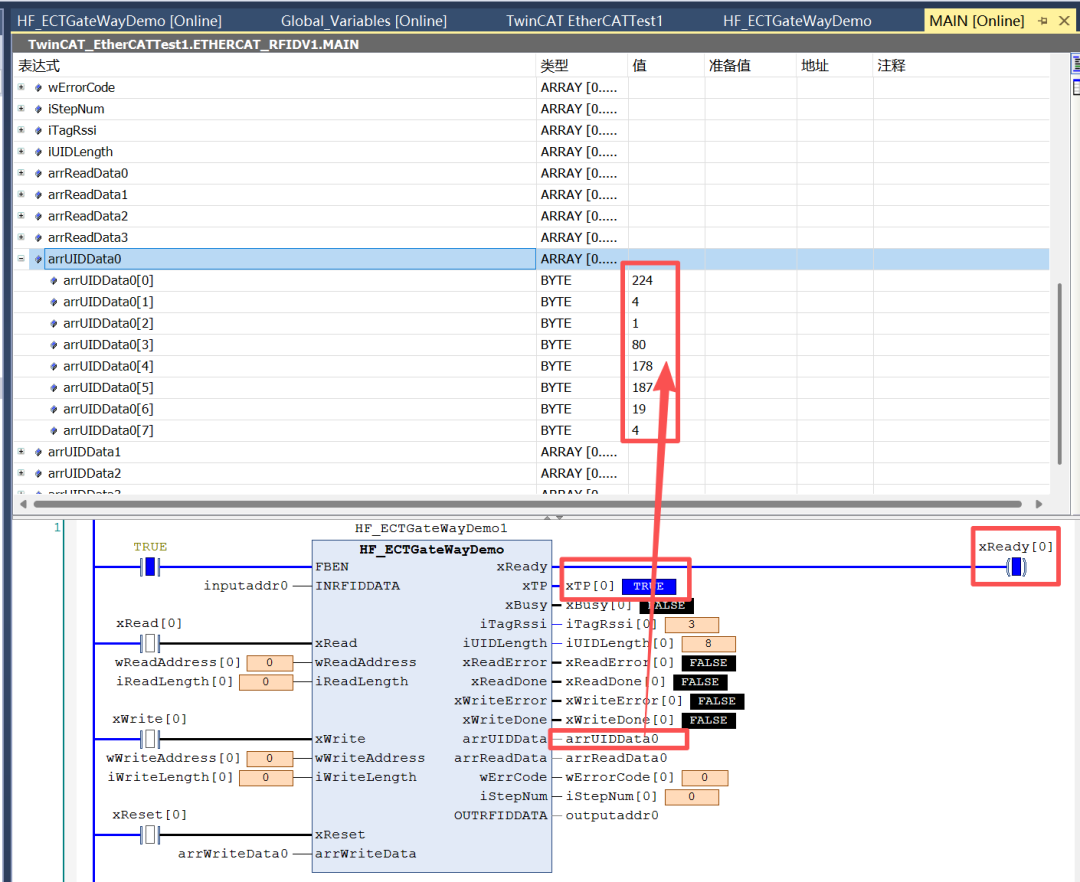Viewport: 1080px width, 882px height.
Task: Toggle the xReadError[0] FALSE value box
Action: [708, 663]
